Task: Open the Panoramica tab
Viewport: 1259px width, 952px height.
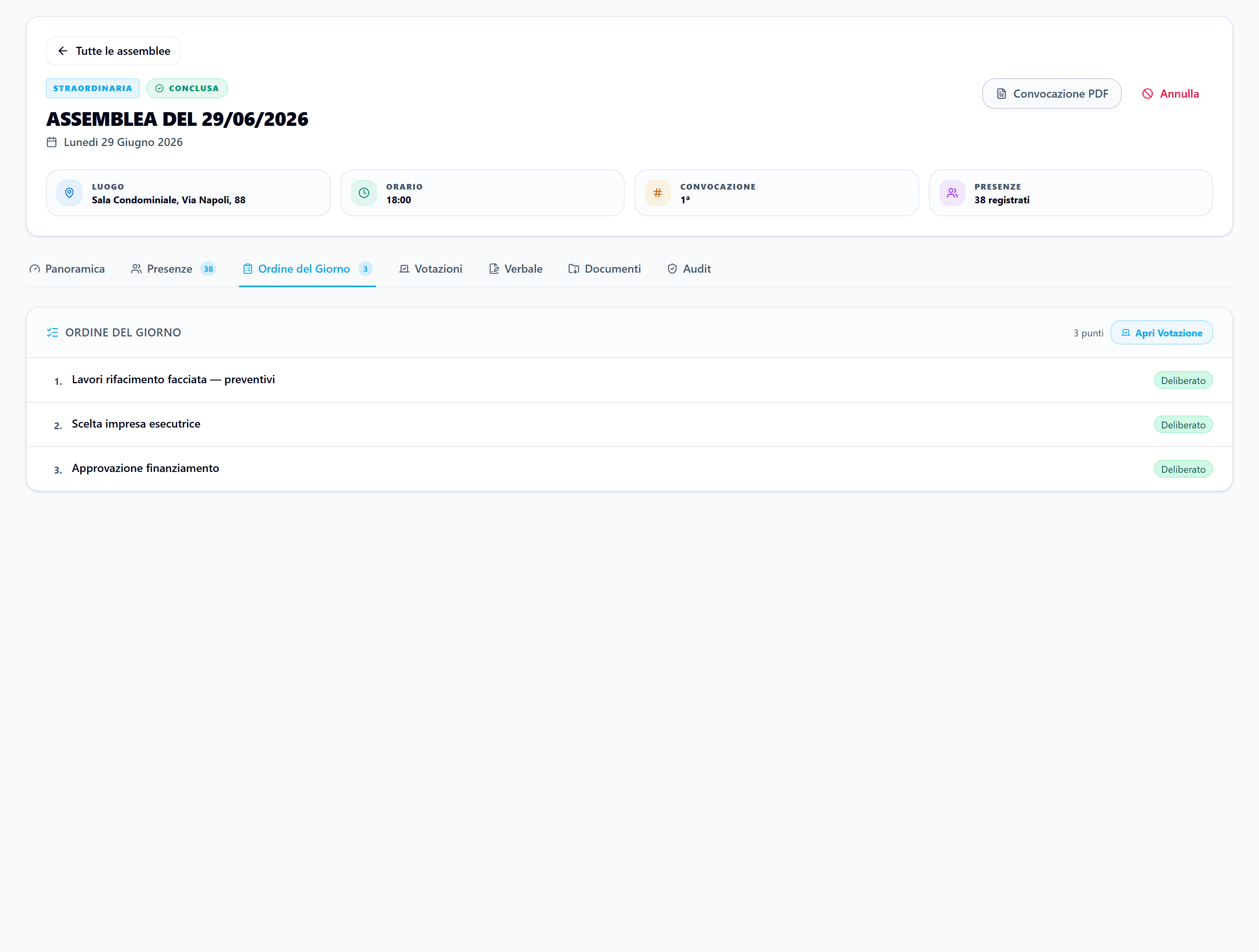Action: coord(67,269)
